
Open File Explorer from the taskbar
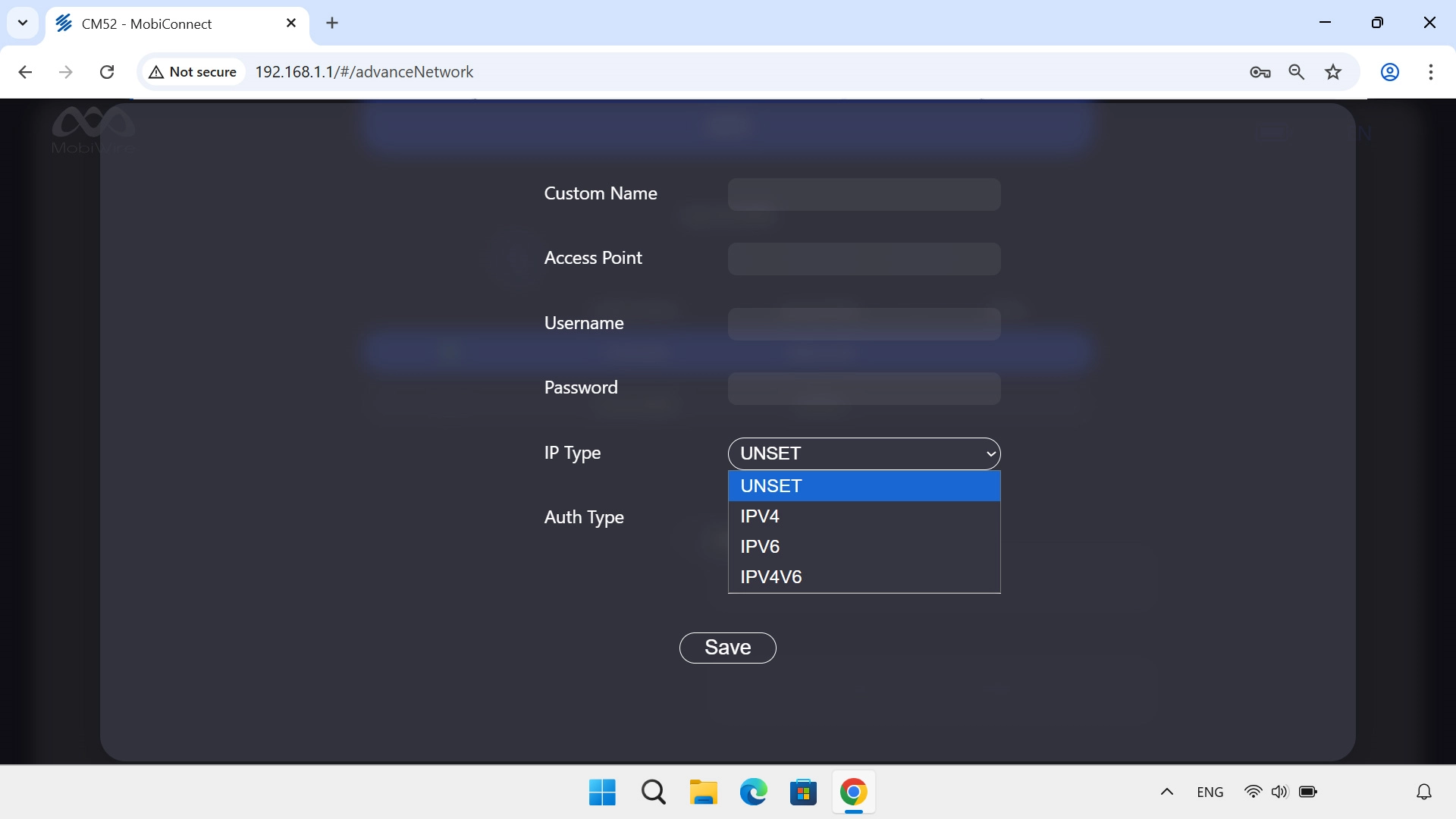[703, 792]
